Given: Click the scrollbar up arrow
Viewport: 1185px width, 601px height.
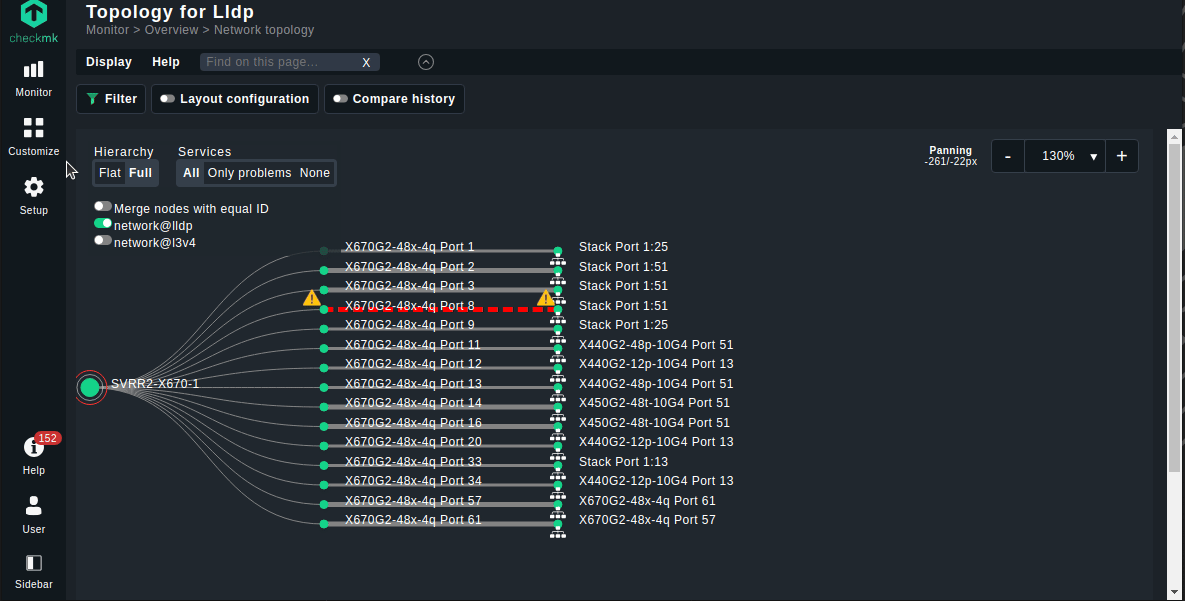Looking at the screenshot, I should [x=1174, y=136].
